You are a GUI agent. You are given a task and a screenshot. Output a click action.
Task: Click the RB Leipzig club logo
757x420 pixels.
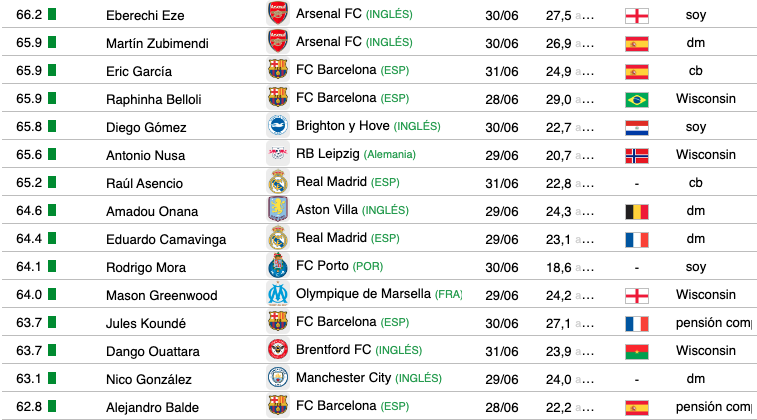click(277, 155)
